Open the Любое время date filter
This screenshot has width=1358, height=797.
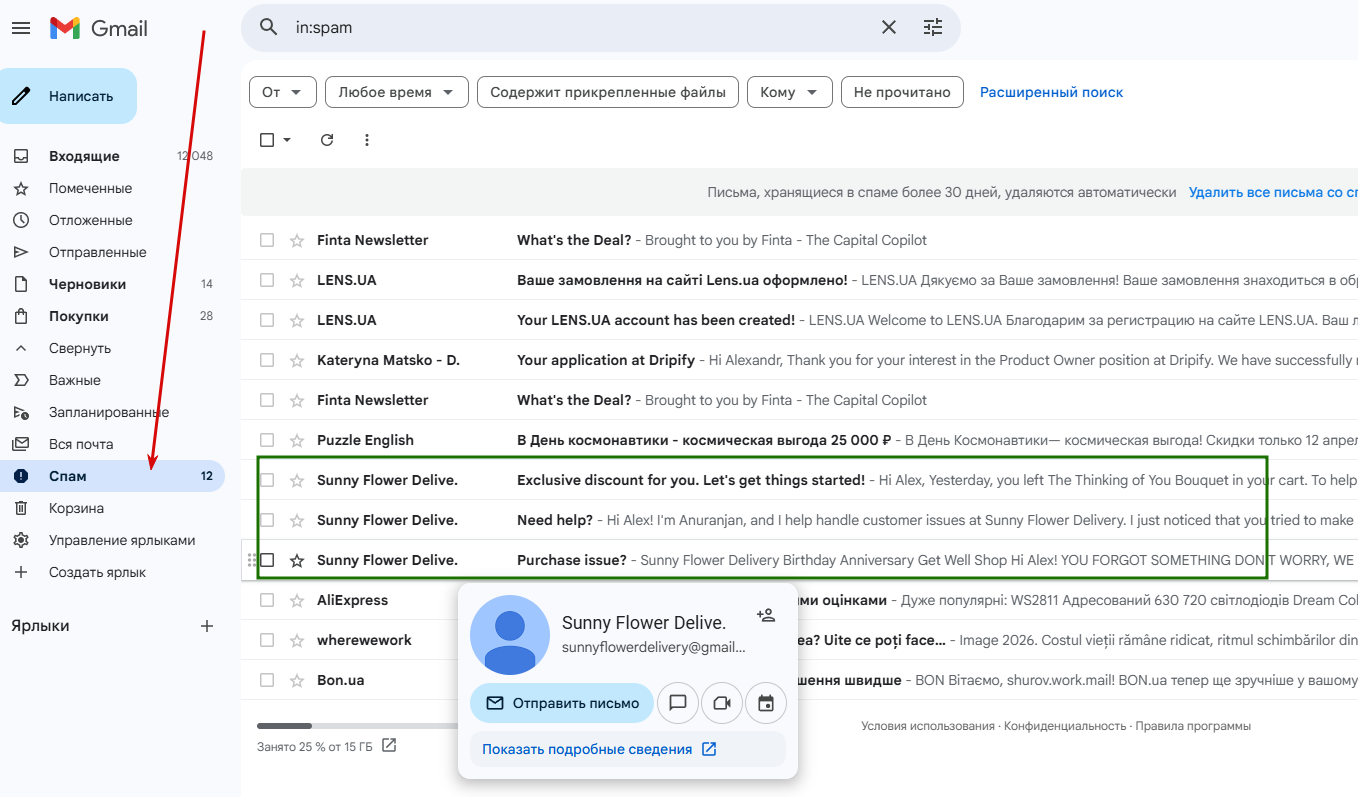[x=397, y=92]
